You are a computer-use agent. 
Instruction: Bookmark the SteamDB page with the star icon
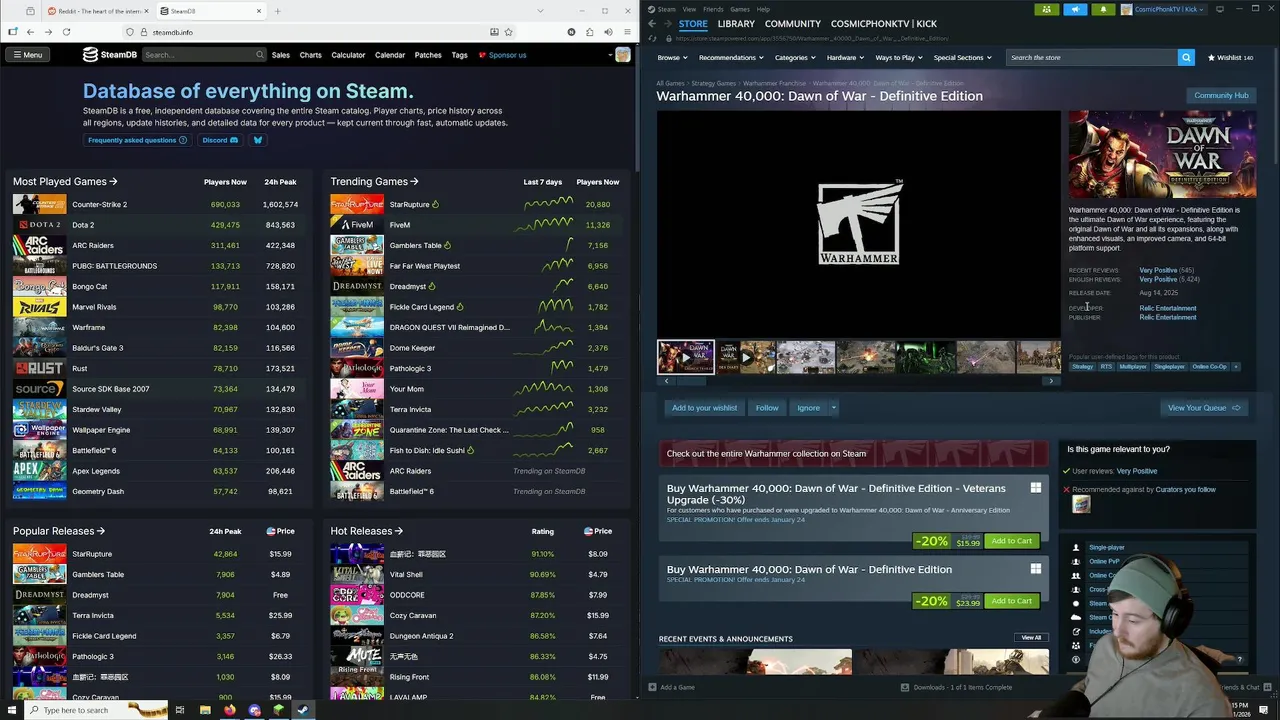(509, 32)
